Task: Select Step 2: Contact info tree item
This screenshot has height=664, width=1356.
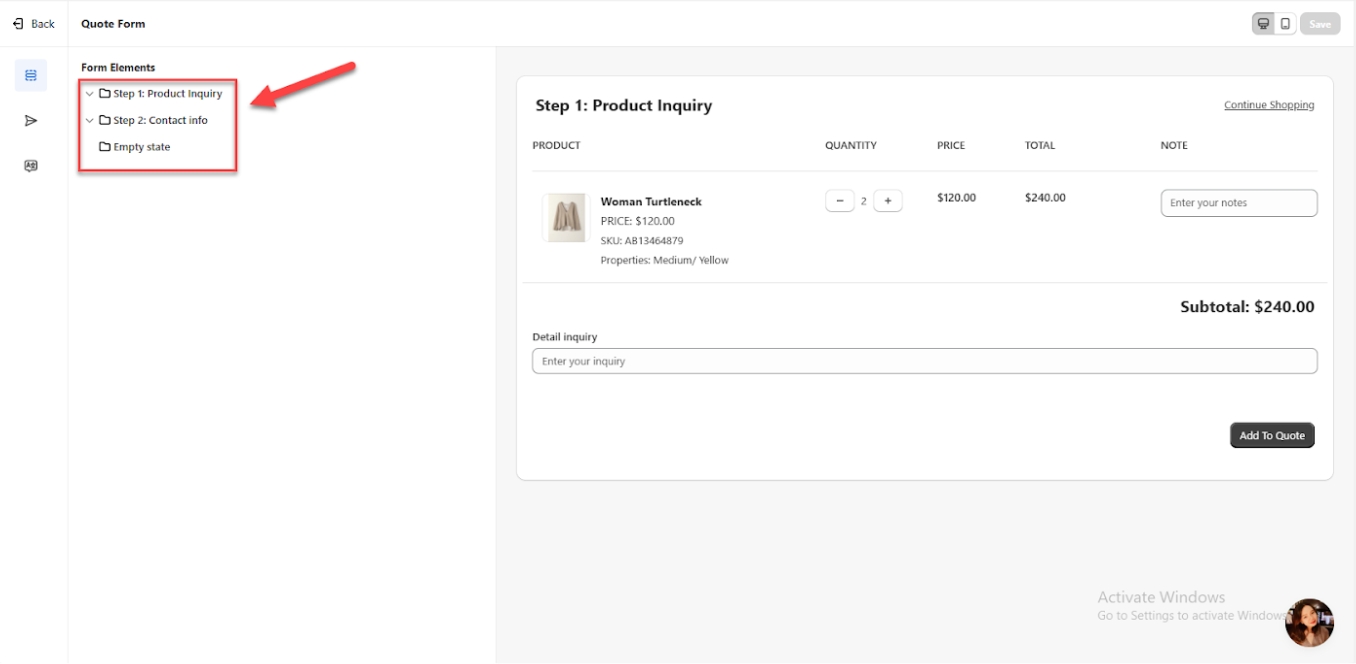Action: [160, 121]
